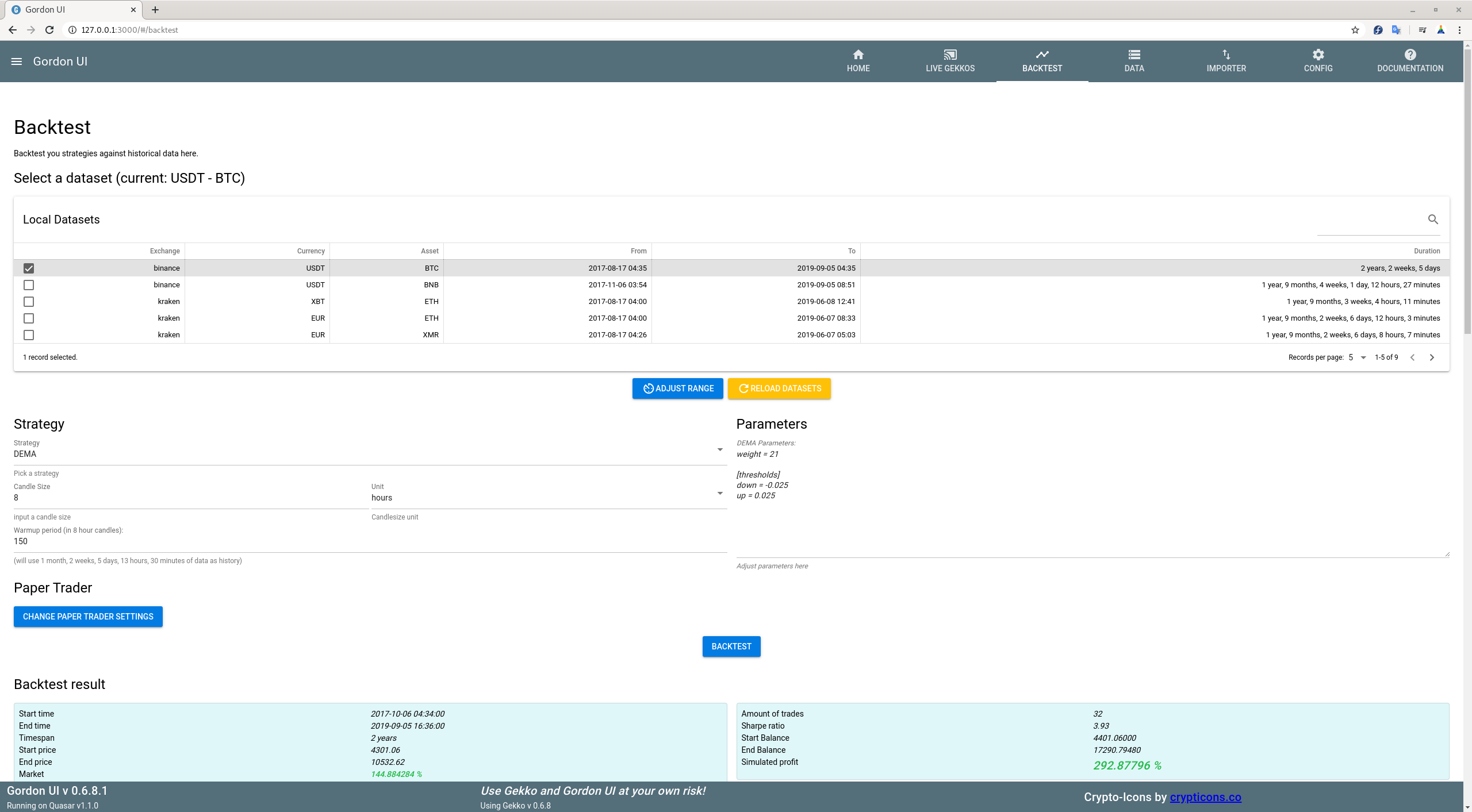Switch to the Backtest tab
This screenshot has height=812, width=1472.
(1042, 61)
